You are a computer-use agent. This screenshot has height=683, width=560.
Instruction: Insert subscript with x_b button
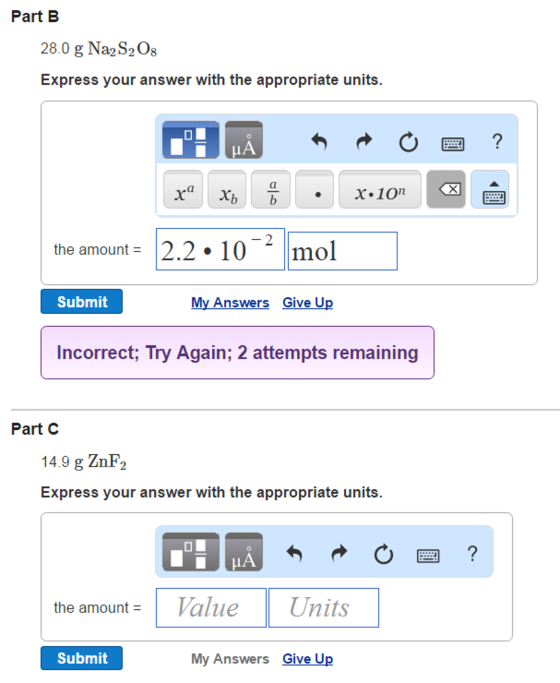coord(227,189)
